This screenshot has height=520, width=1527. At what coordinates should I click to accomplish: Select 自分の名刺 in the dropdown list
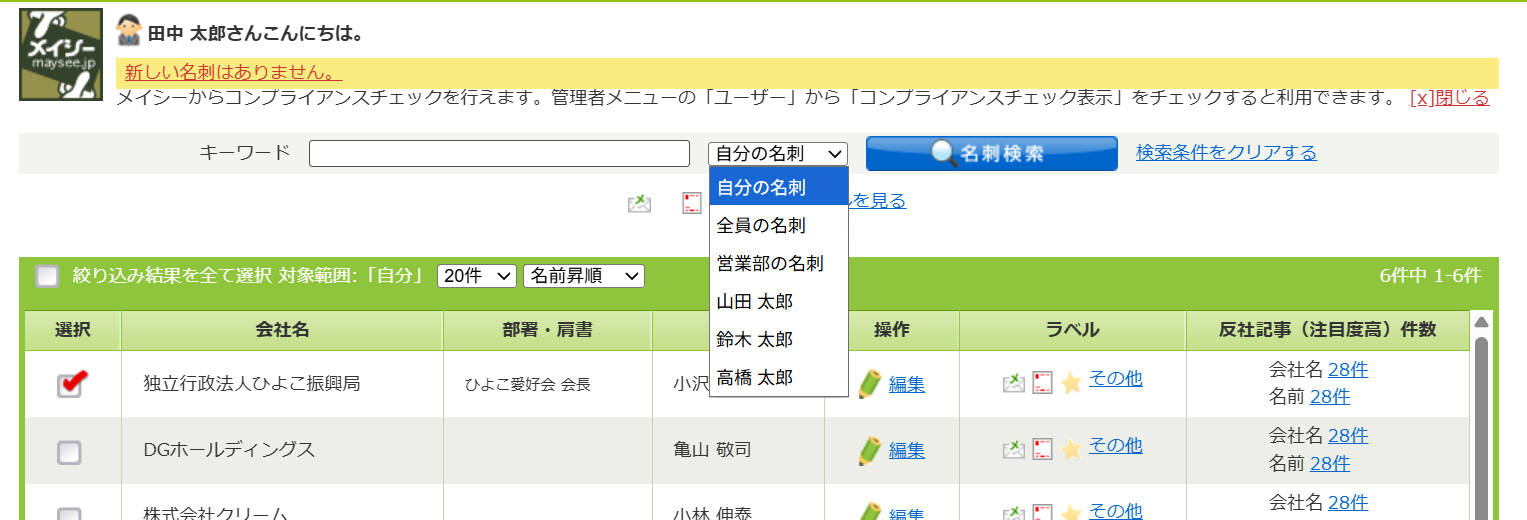pyautogui.click(x=779, y=187)
